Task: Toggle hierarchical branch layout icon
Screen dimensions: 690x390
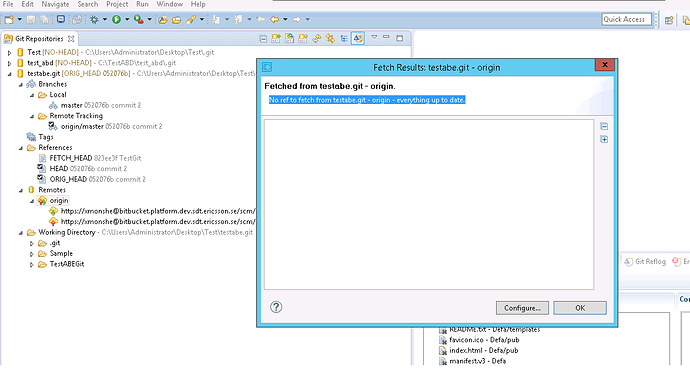Action: (x=344, y=39)
